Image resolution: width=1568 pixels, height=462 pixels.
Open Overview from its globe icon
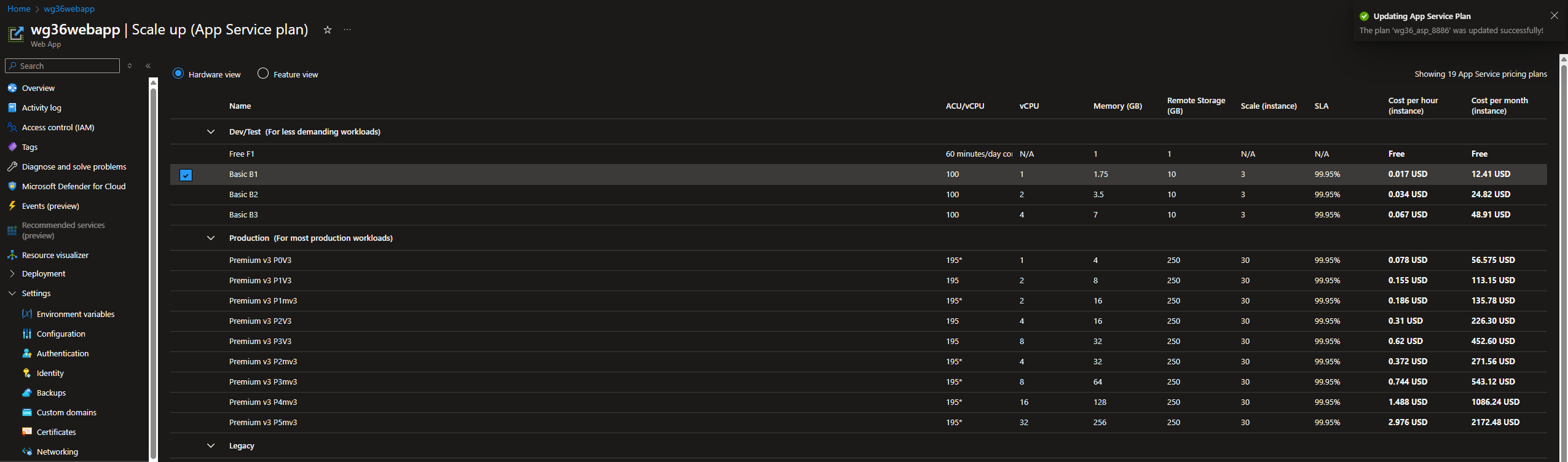point(12,88)
